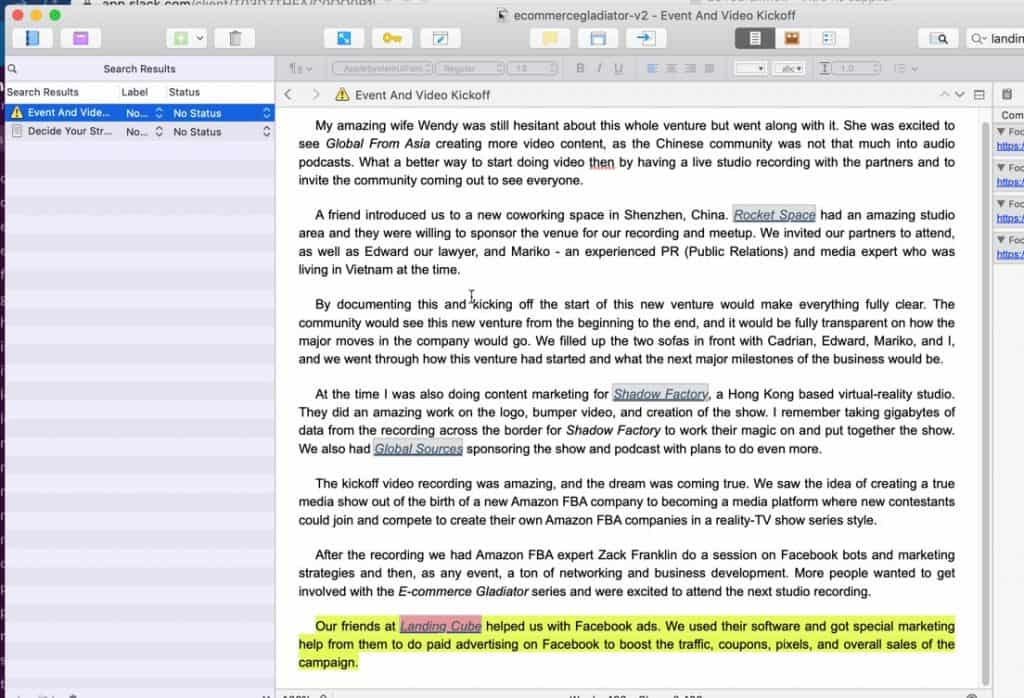
Task: Open the Rocket Space link
Action: 774,215
